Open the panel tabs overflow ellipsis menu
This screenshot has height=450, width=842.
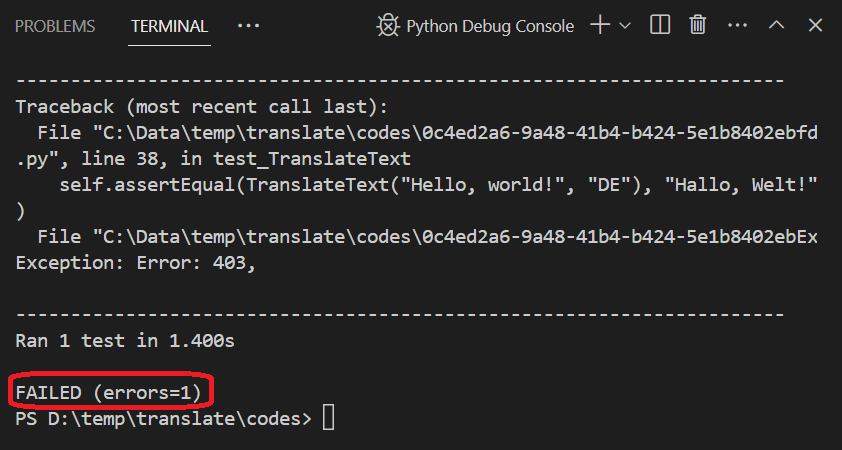(x=249, y=26)
